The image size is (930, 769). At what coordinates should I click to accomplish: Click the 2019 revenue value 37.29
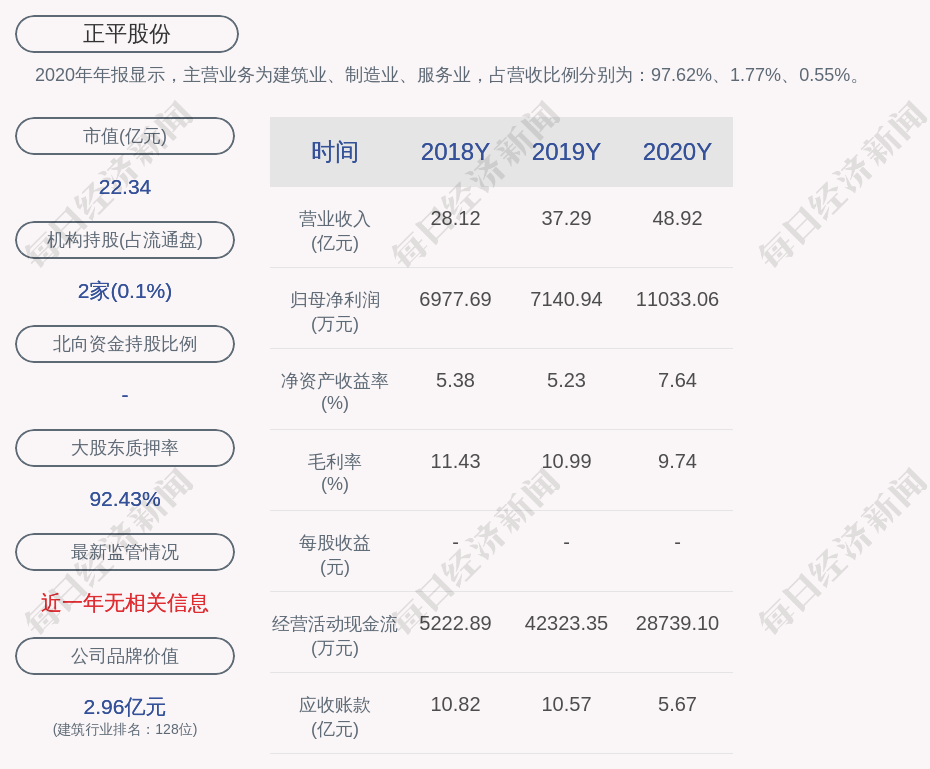pos(566,218)
